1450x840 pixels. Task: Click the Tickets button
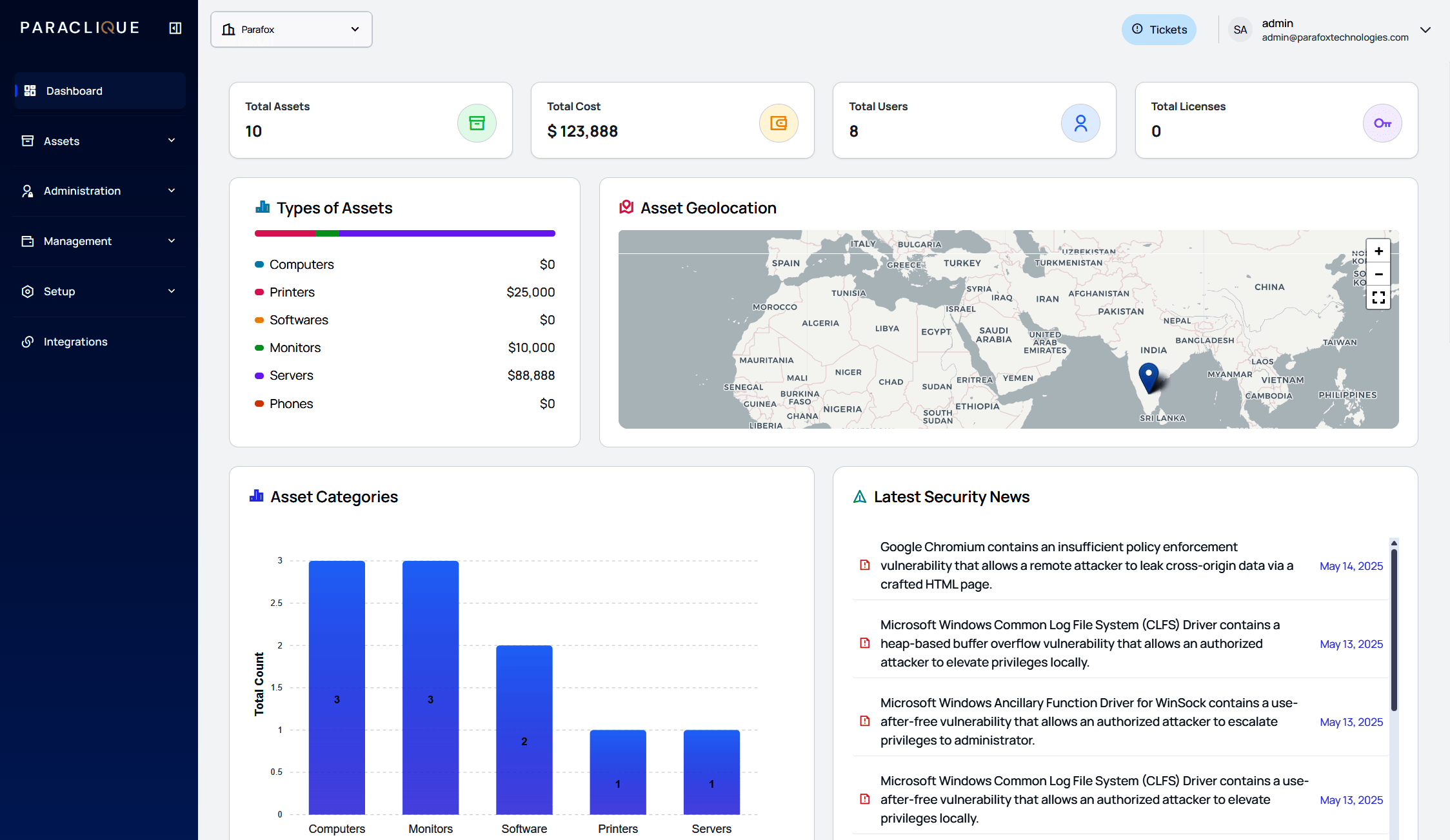[1158, 30]
